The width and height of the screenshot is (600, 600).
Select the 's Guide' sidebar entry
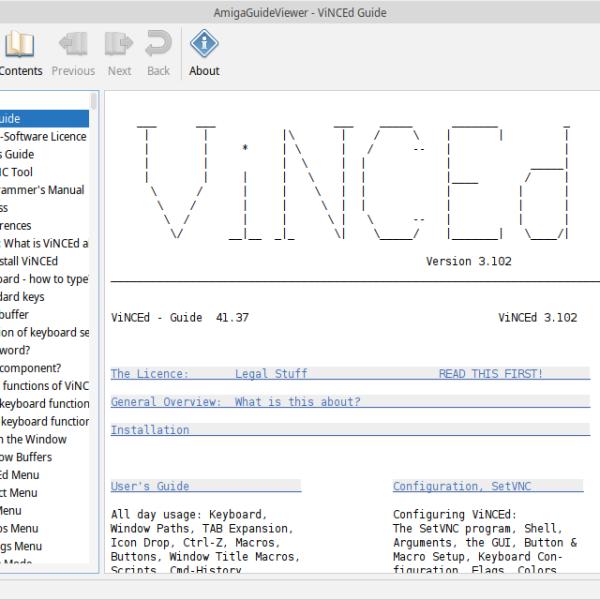point(44,154)
